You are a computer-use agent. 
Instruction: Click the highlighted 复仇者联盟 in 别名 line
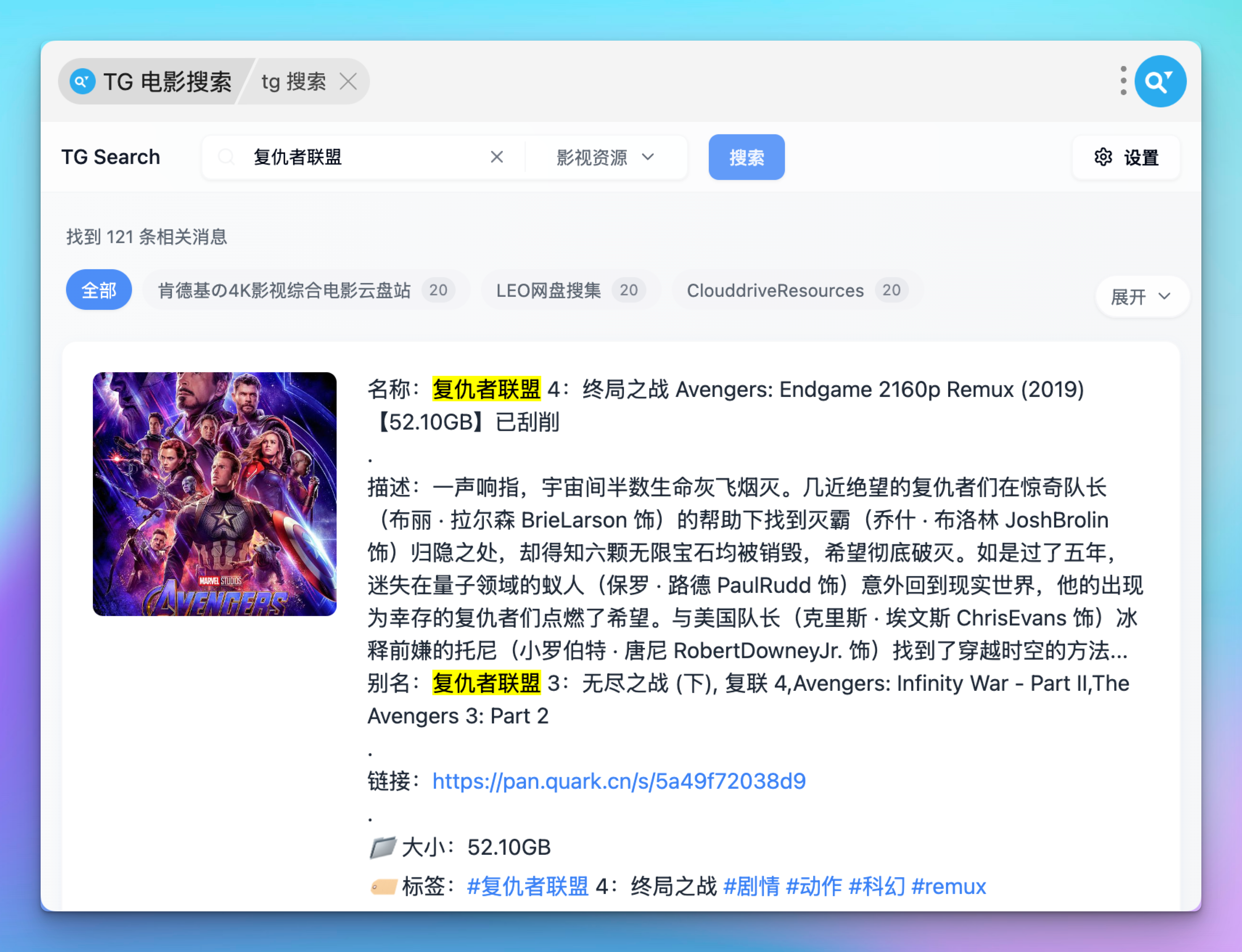pyautogui.click(x=487, y=684)
